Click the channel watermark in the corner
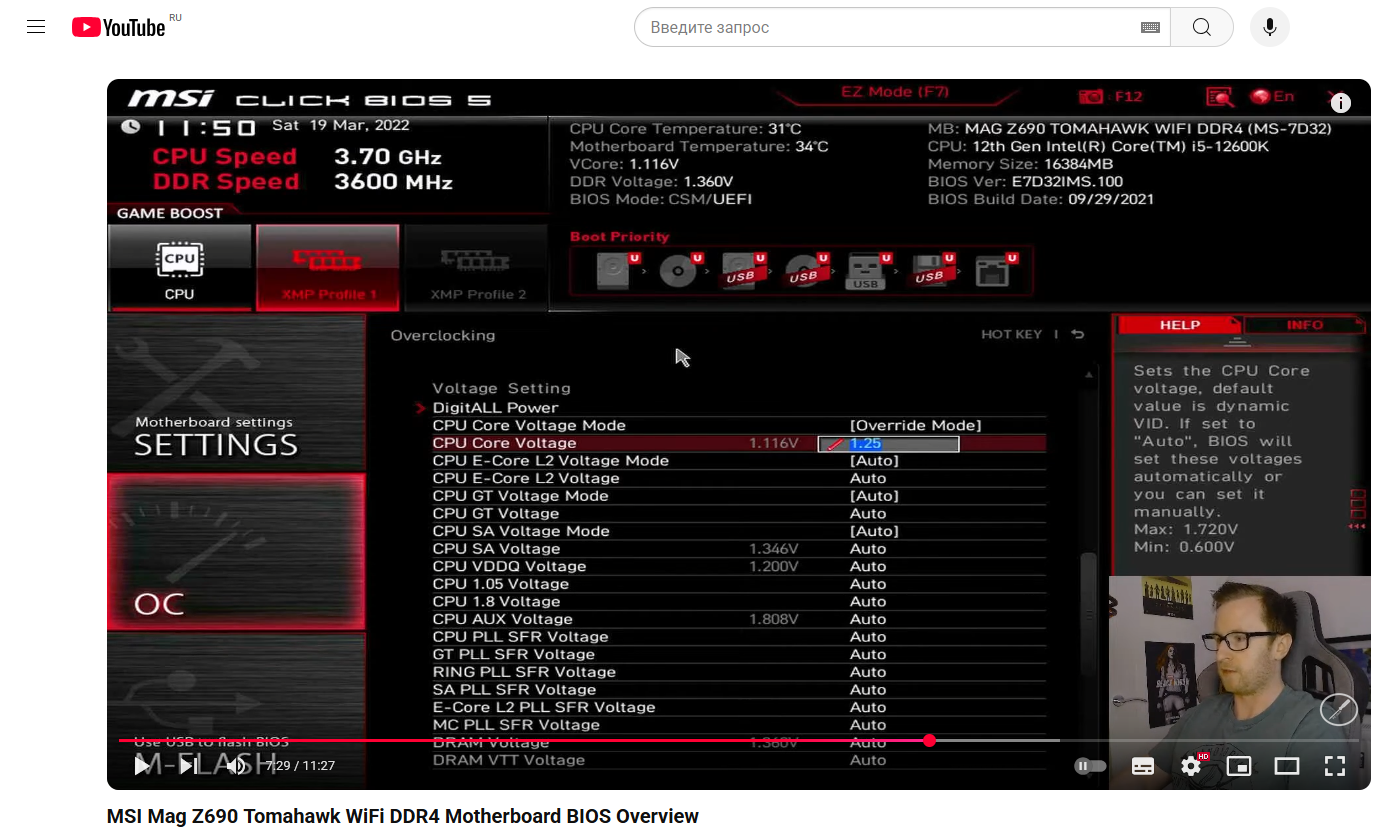 pyautogui.click(x=1339, y=709)
